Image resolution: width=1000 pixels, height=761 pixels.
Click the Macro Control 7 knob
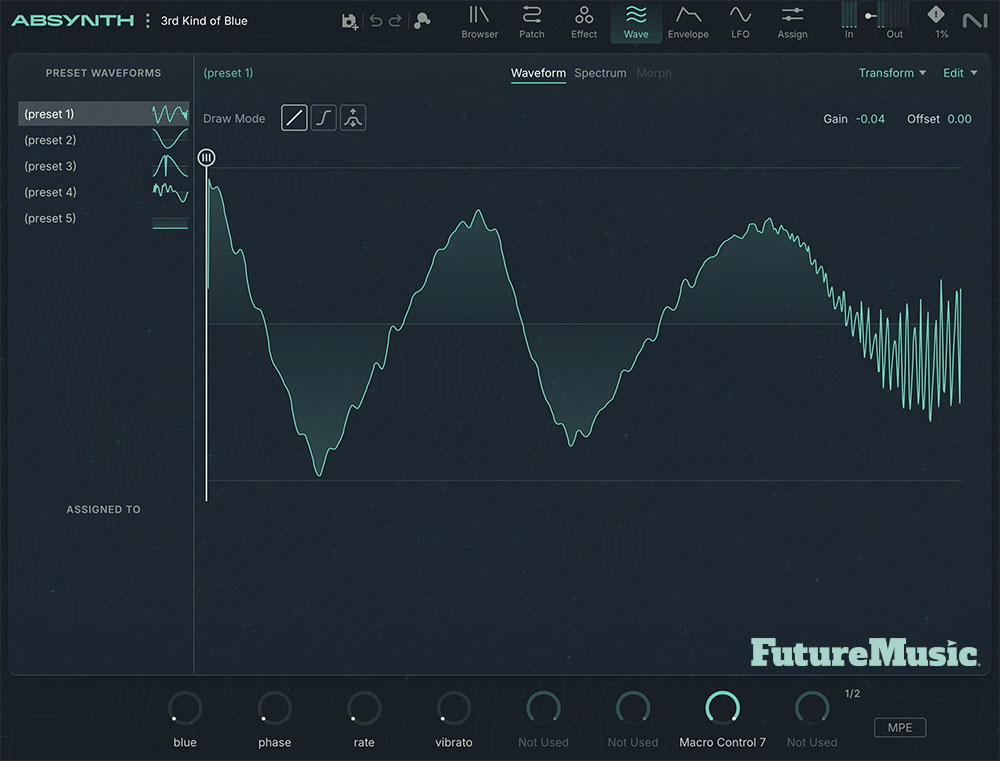click(723, 708)
